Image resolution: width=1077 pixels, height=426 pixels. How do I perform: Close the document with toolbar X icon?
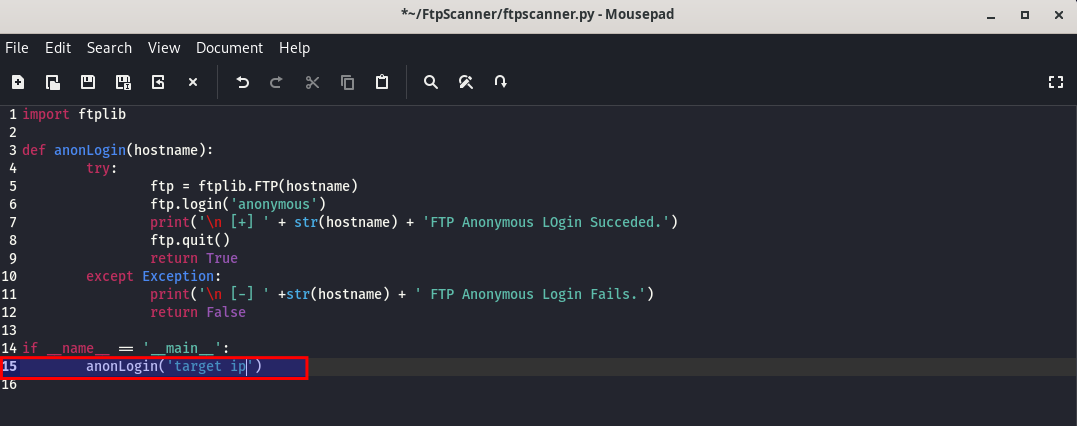pyautogui.click(x=193, y=82)
